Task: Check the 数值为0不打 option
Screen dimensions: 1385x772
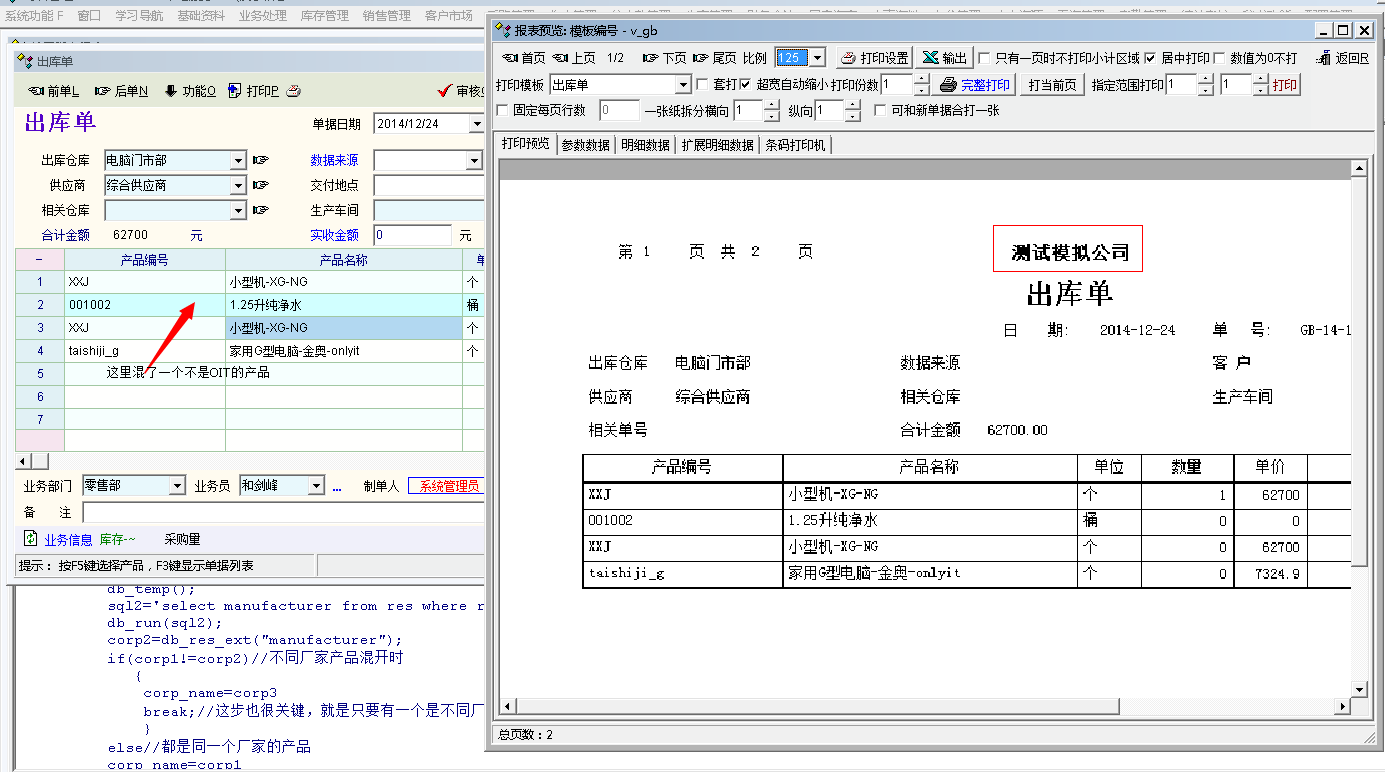Action: (x=1219, y=58)
